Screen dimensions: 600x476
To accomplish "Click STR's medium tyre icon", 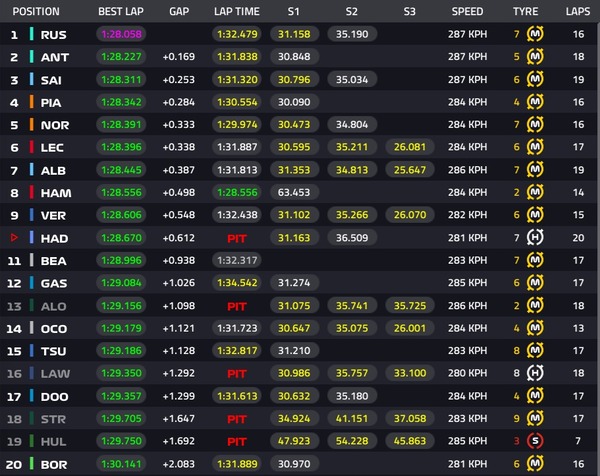I will pyautogui.click(x=535, y=418).
